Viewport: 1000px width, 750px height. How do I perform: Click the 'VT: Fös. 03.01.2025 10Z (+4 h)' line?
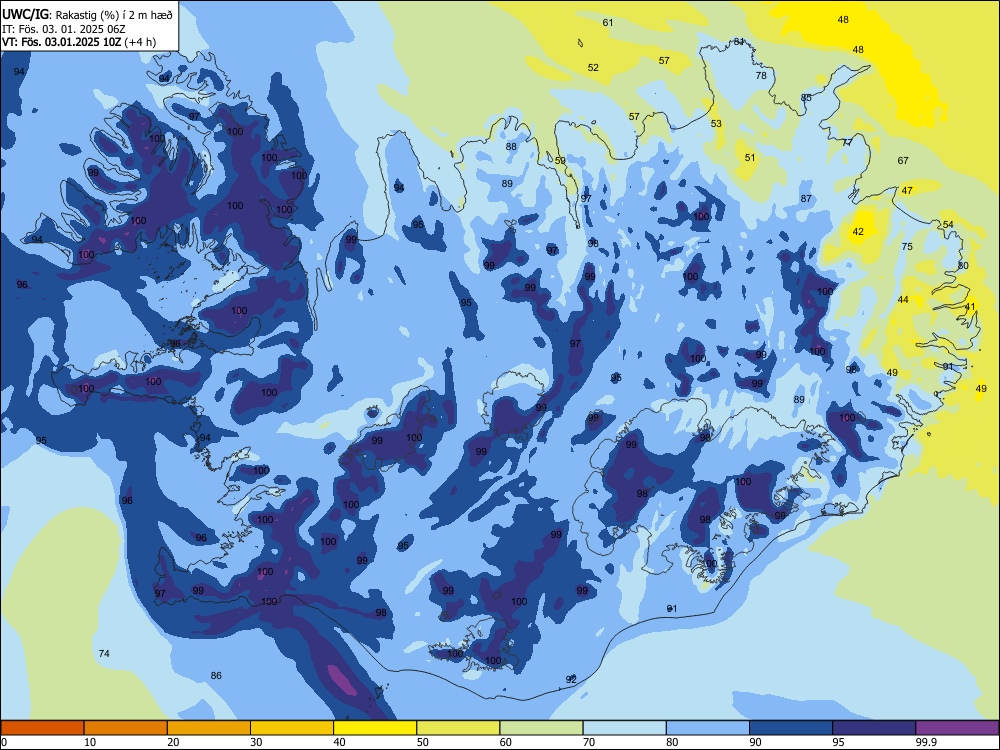coord(79,42)
